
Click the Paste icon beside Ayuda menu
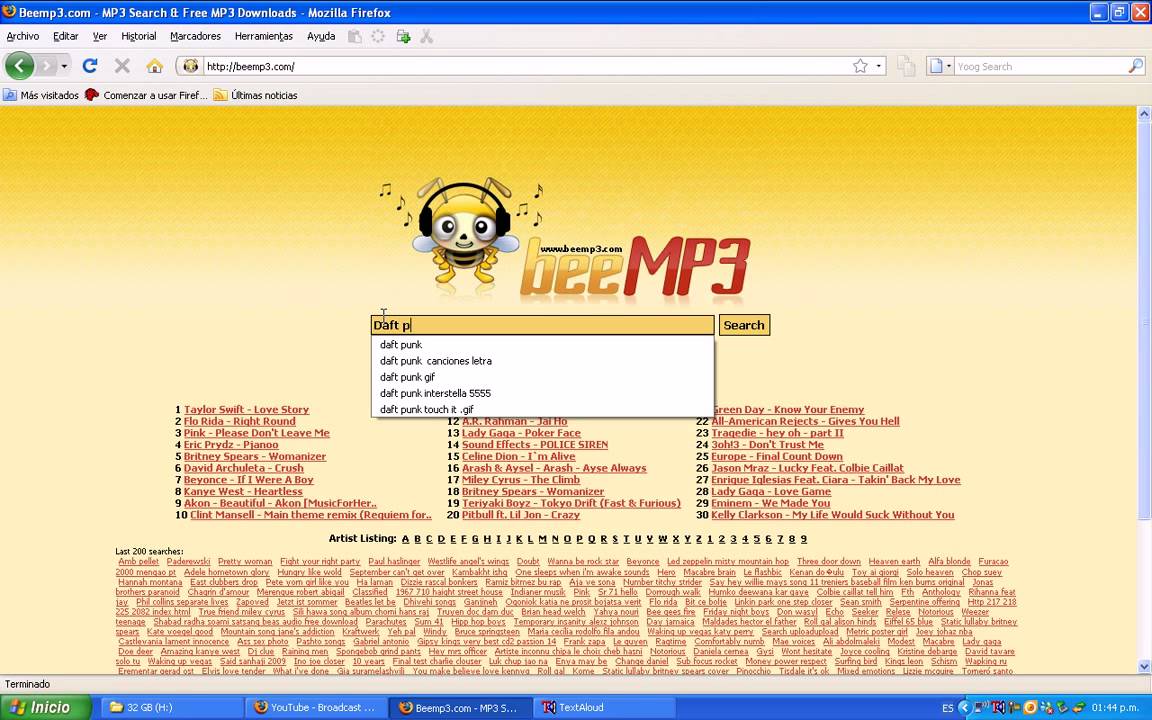(355, 36)
